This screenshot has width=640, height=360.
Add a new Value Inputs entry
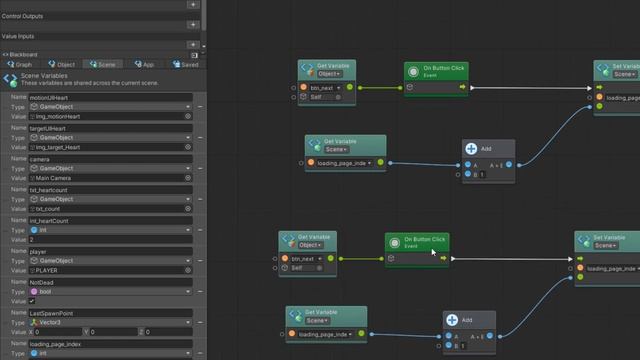click(193, 44)
